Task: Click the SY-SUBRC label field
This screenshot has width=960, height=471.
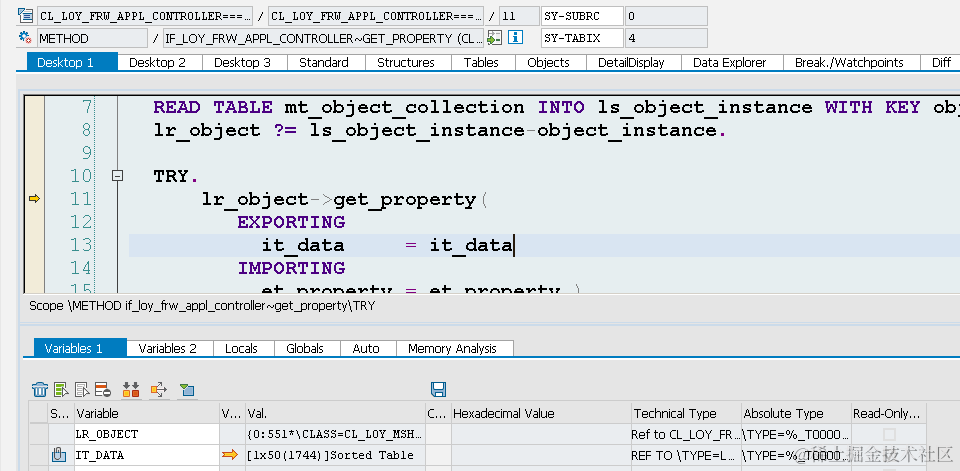Action: click(582, 15)
